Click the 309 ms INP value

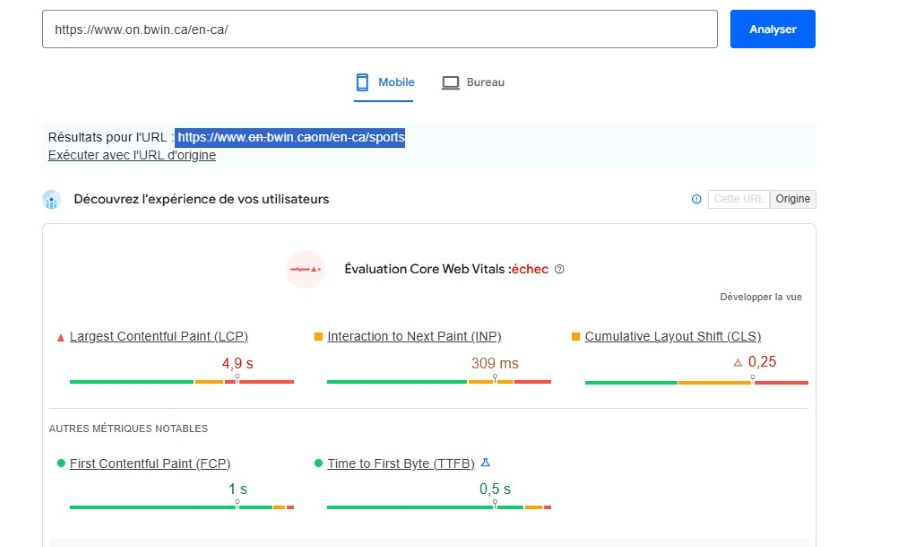(x=495, y=363)
